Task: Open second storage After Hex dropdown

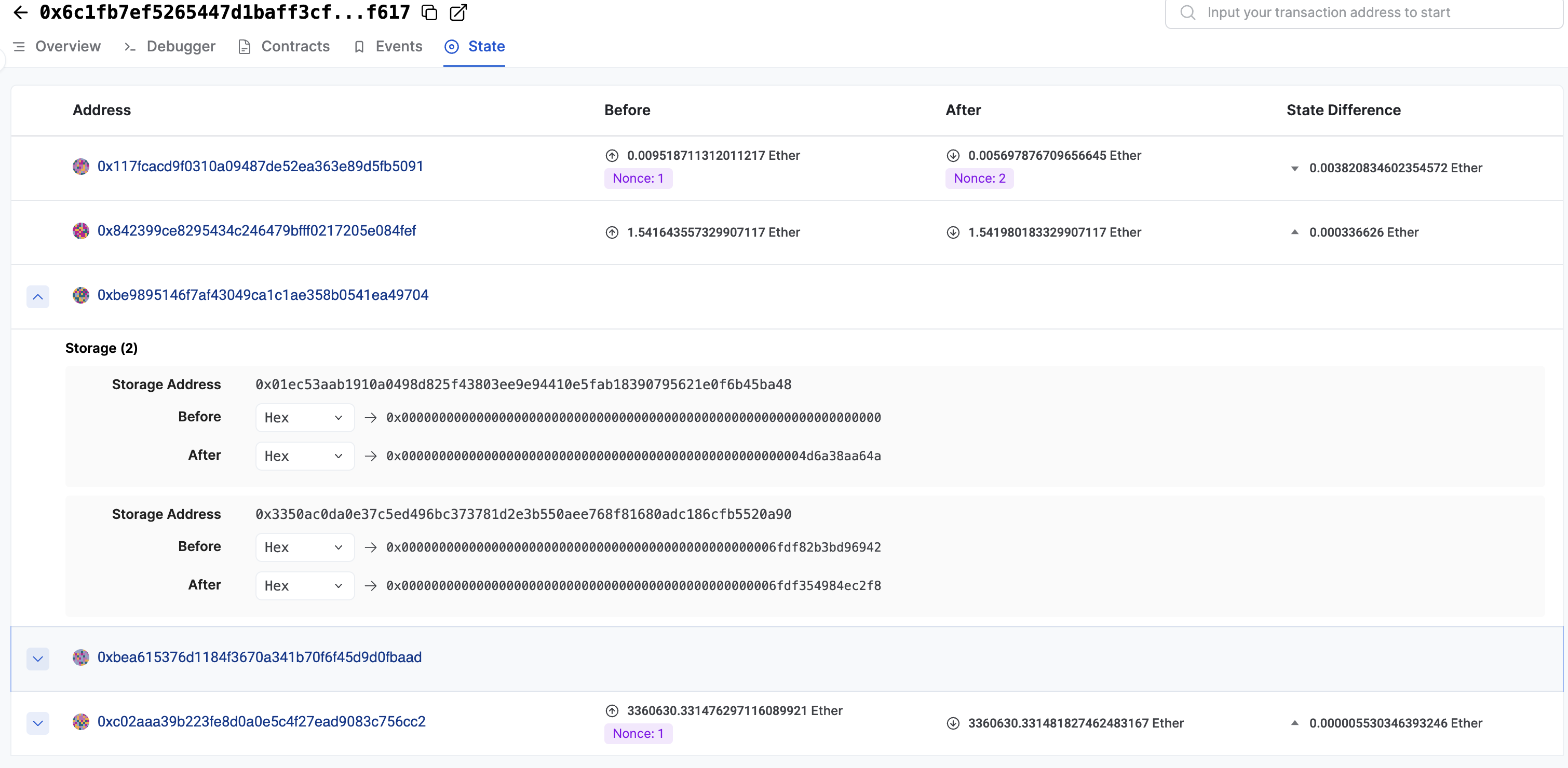Action: click(x=304, y=585)
